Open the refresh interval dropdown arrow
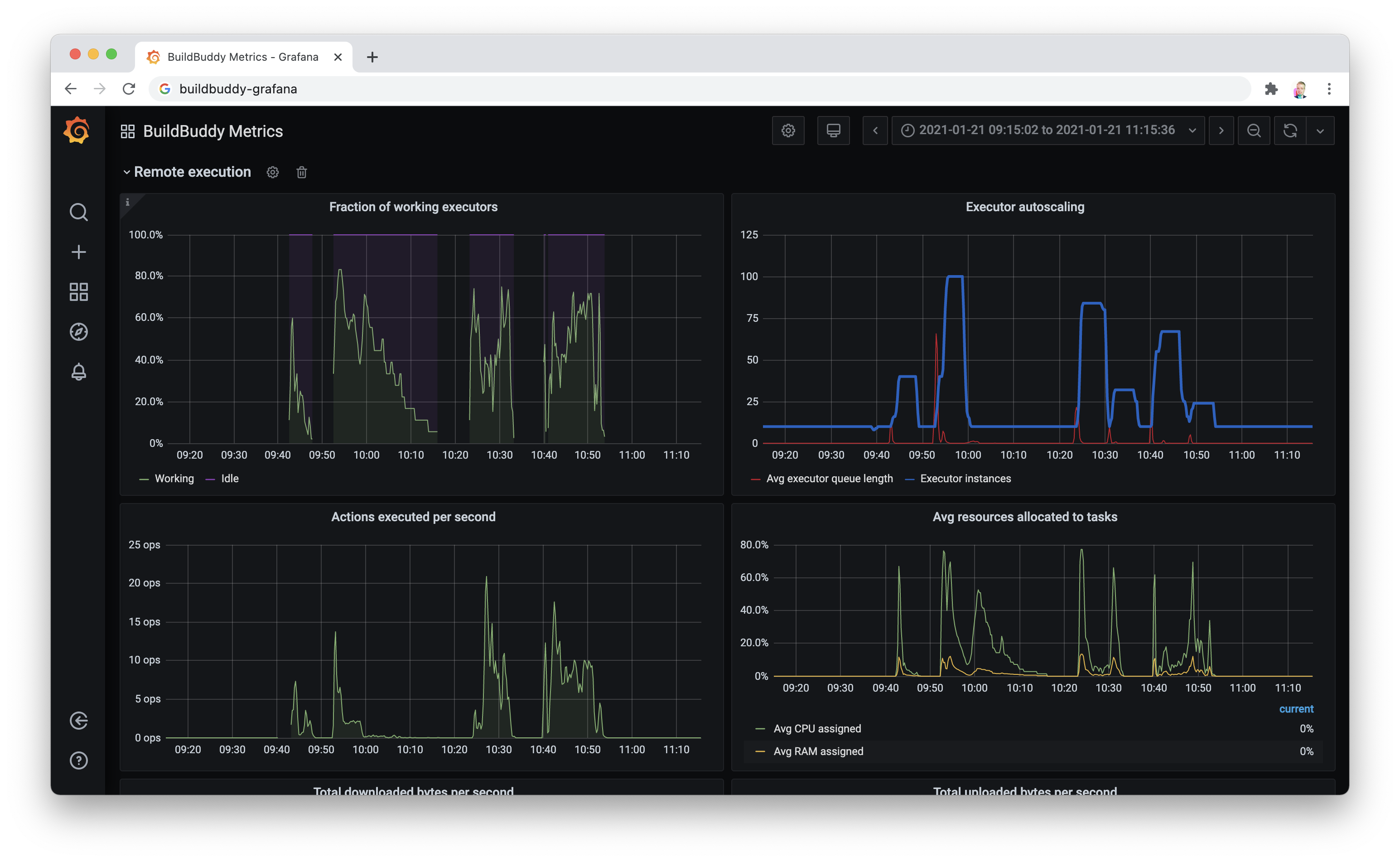This screenshot has height=862, width=1400. (x=1320, y=131)
